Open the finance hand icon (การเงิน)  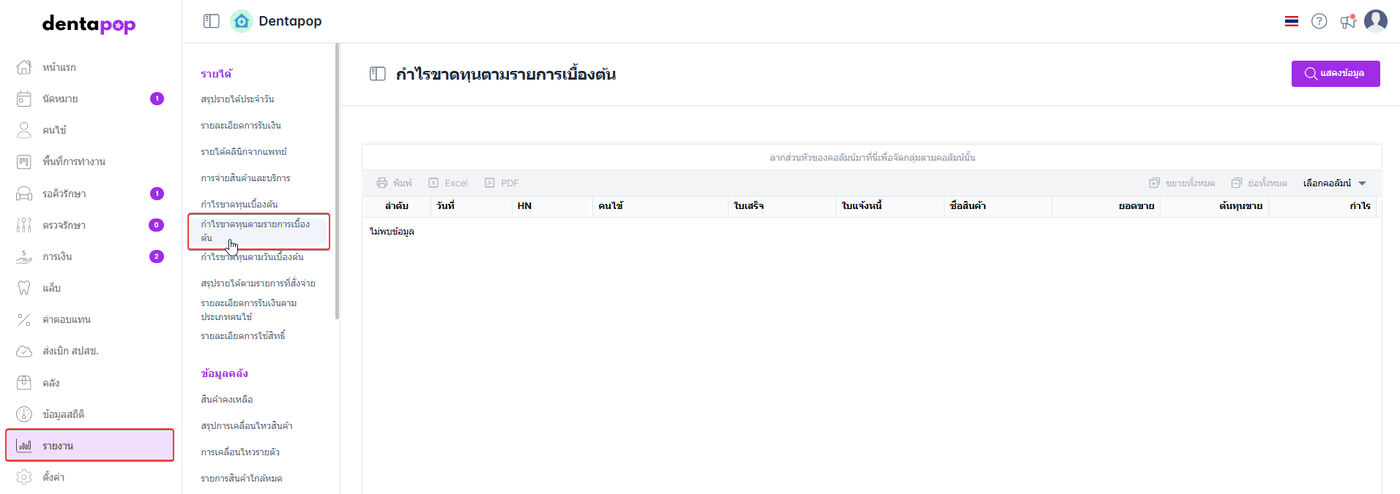pos(25,257)
